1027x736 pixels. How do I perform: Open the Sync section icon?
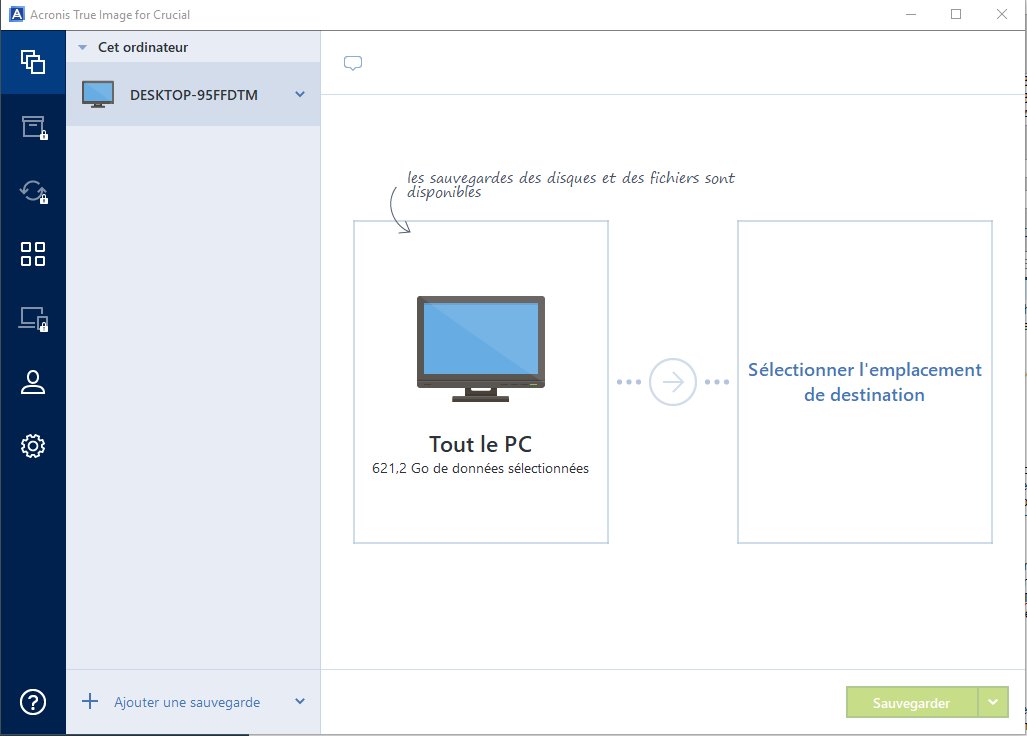(x=33, y=191)
